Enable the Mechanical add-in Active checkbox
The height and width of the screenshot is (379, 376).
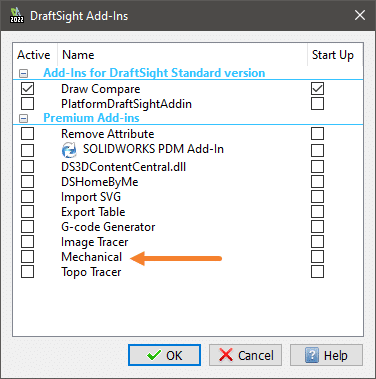click(27, 257)
